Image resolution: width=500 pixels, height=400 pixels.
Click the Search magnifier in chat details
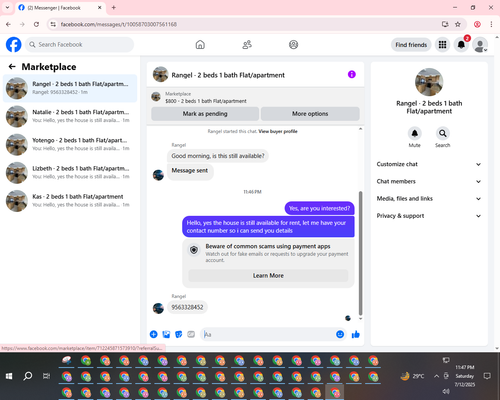point(443,133)
